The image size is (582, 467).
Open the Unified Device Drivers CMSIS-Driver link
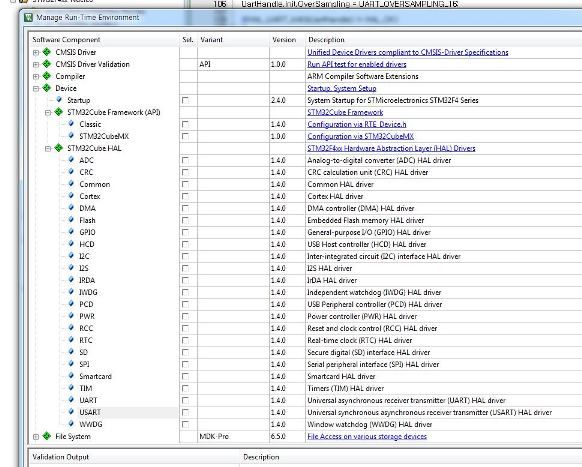click(x=408, y=52)
